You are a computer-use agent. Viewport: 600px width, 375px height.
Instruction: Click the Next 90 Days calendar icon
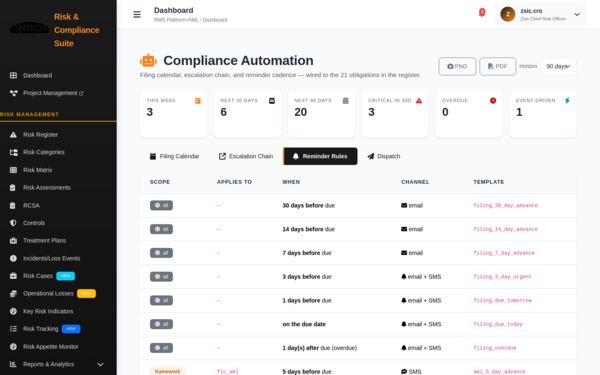pos(346,101)
